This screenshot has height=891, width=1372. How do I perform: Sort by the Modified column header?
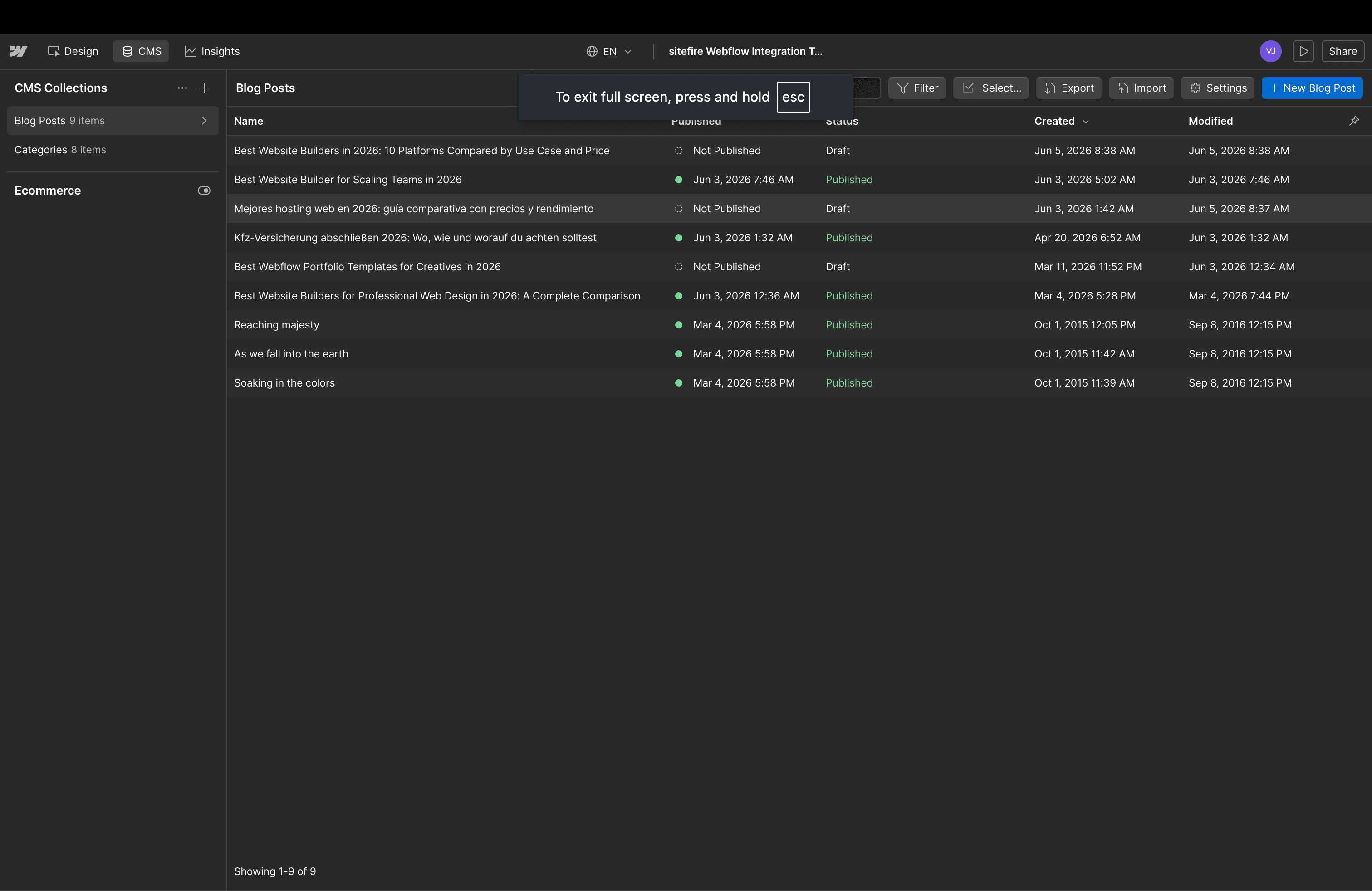[x=1210, y=121]
